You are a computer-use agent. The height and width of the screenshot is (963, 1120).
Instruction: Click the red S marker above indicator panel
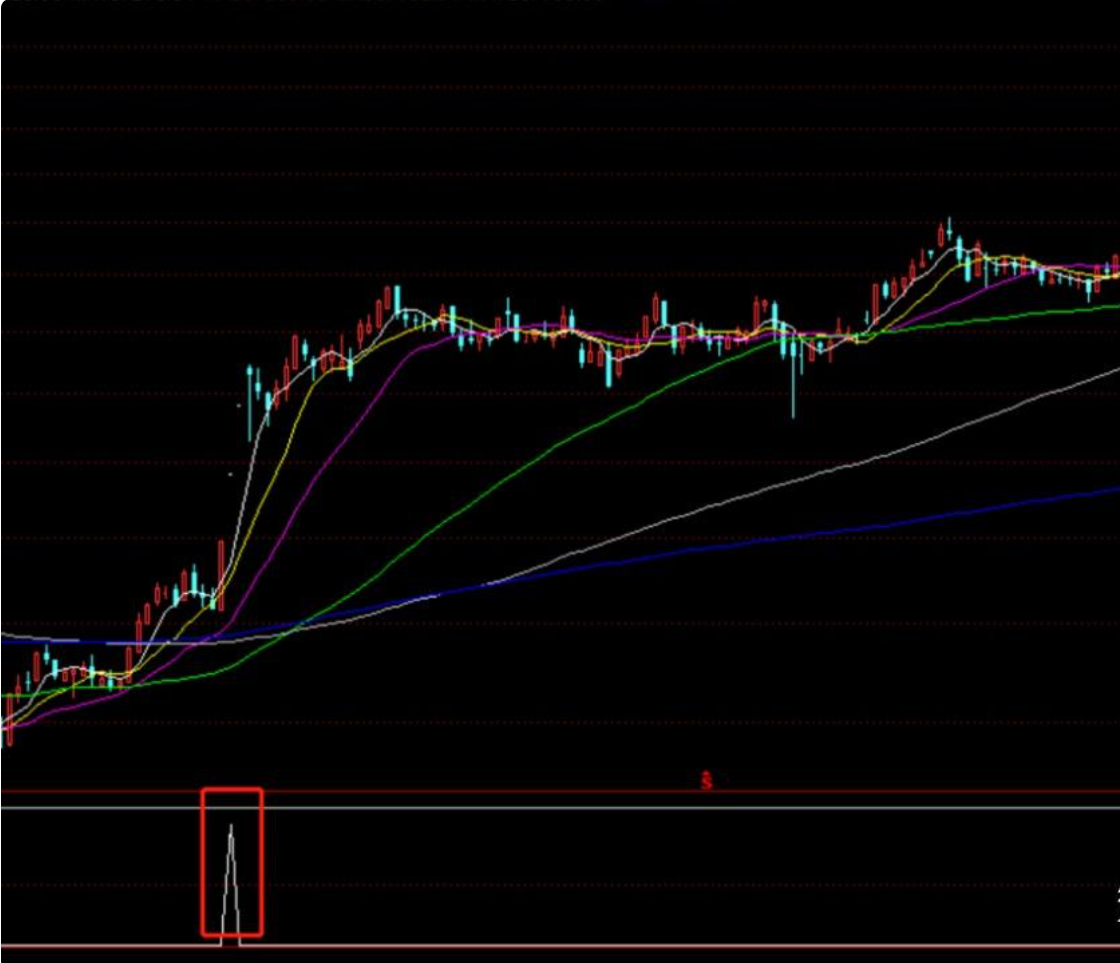pos(706,781)
